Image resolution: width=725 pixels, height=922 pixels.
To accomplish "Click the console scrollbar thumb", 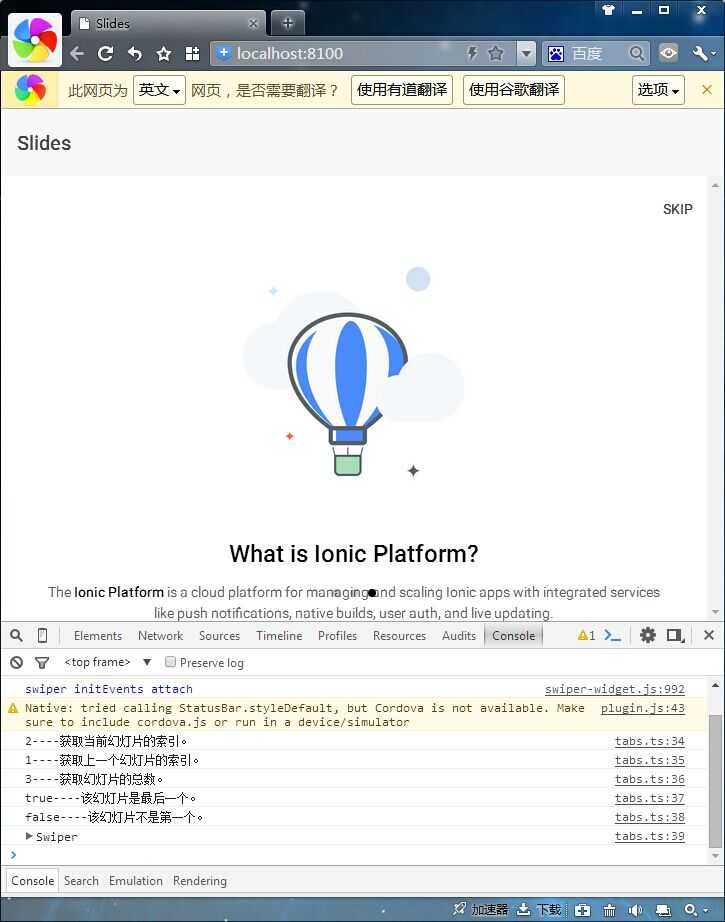I will [715, 780].
